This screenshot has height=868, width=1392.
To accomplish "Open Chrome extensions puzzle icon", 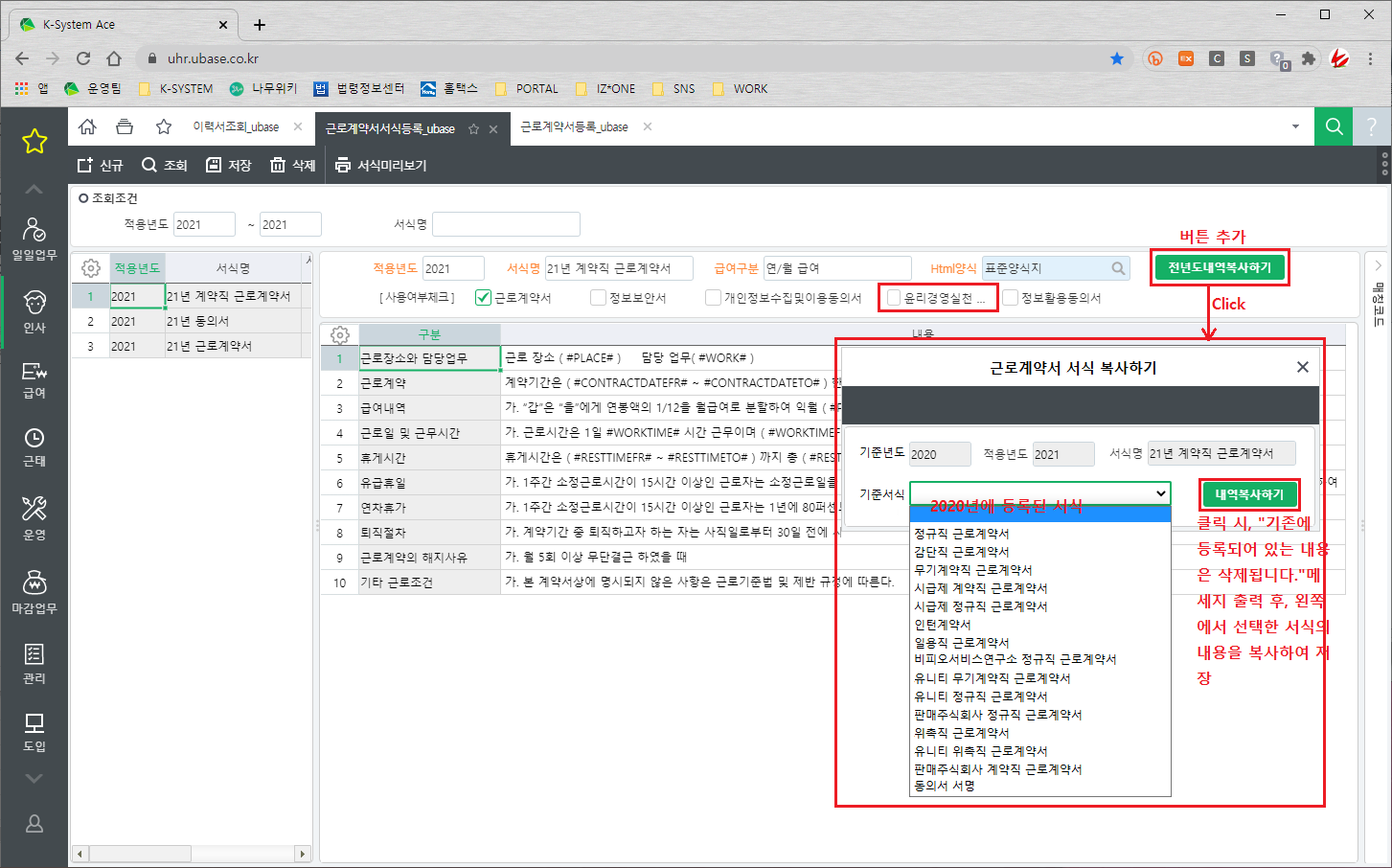I will 1309,58.
